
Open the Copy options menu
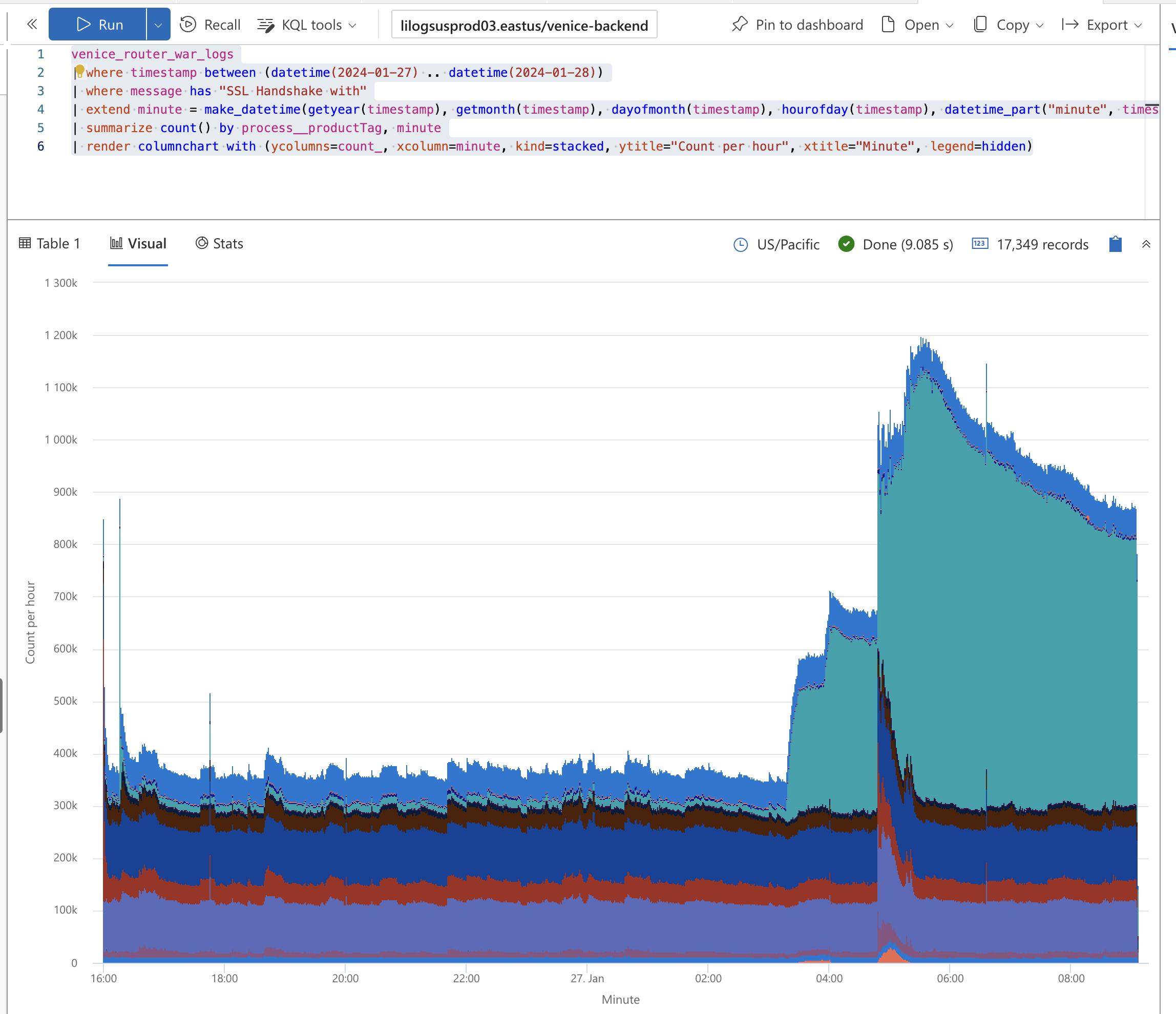(x=1009, y=25)
